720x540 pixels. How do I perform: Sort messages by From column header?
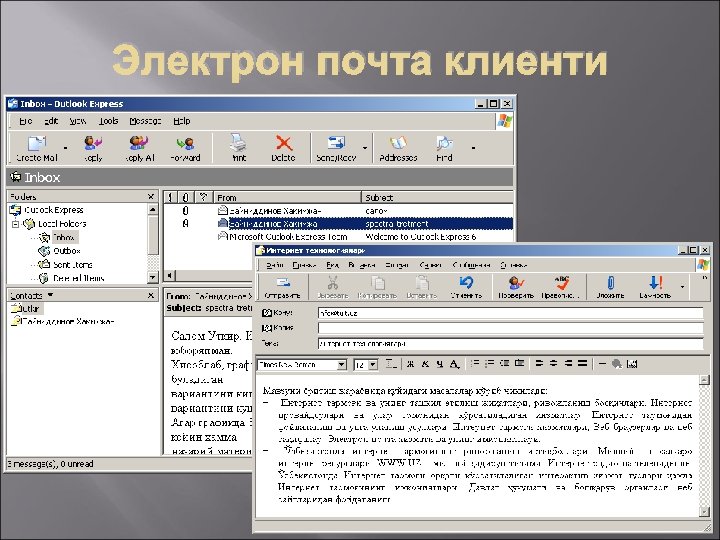tap(287, 197)
